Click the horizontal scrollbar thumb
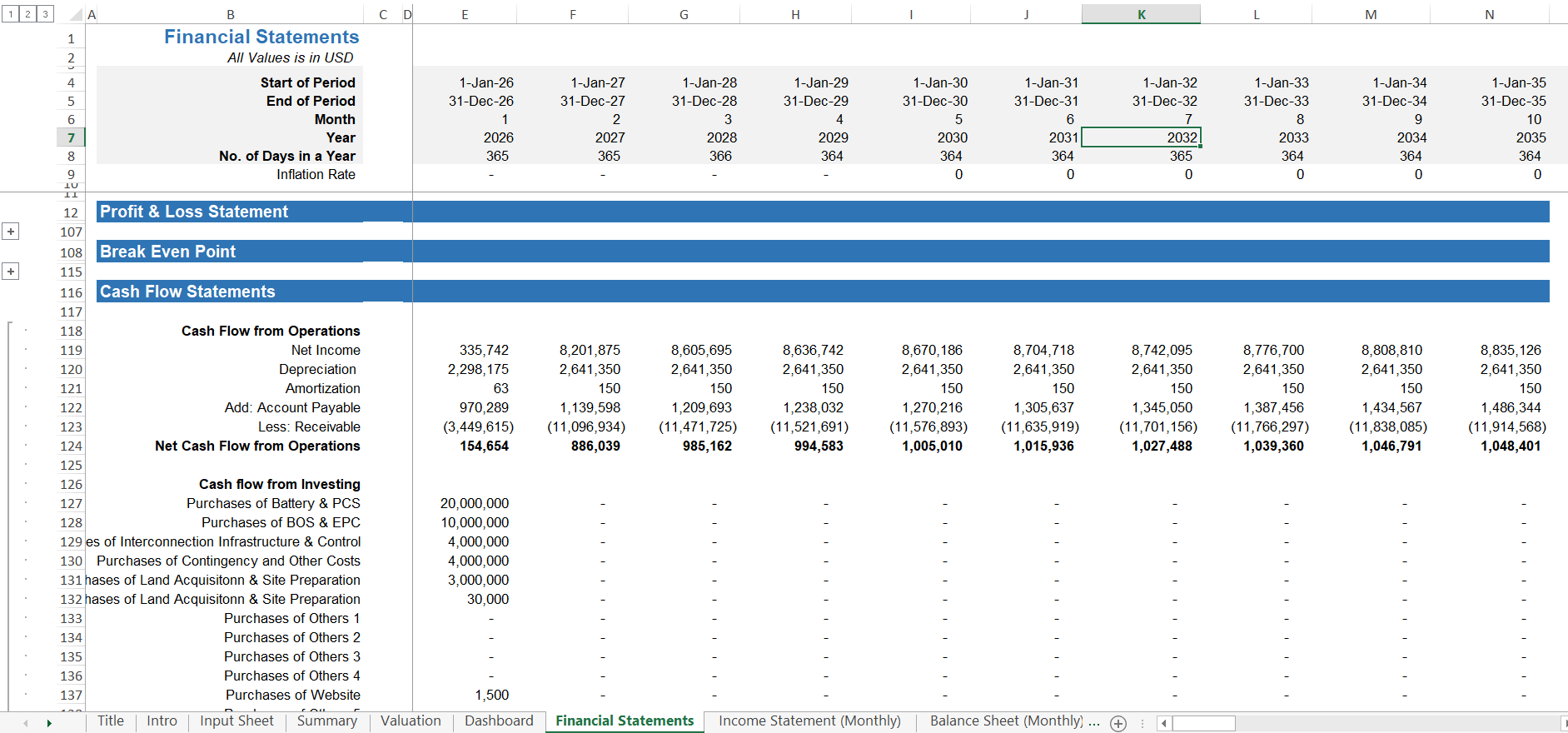 point(1203,723)
